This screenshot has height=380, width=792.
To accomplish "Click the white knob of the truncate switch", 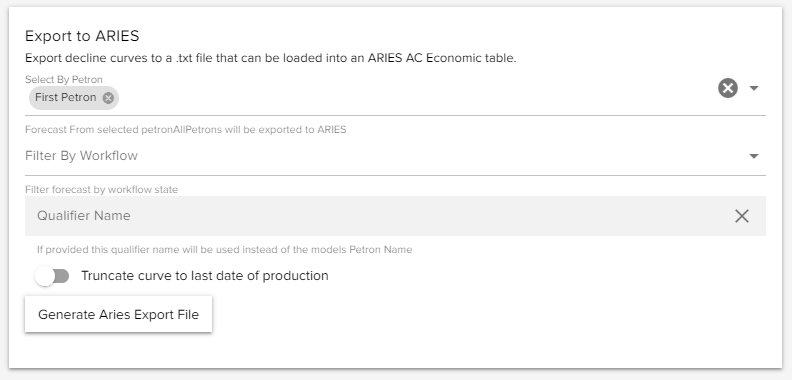I will coord(45,276).
